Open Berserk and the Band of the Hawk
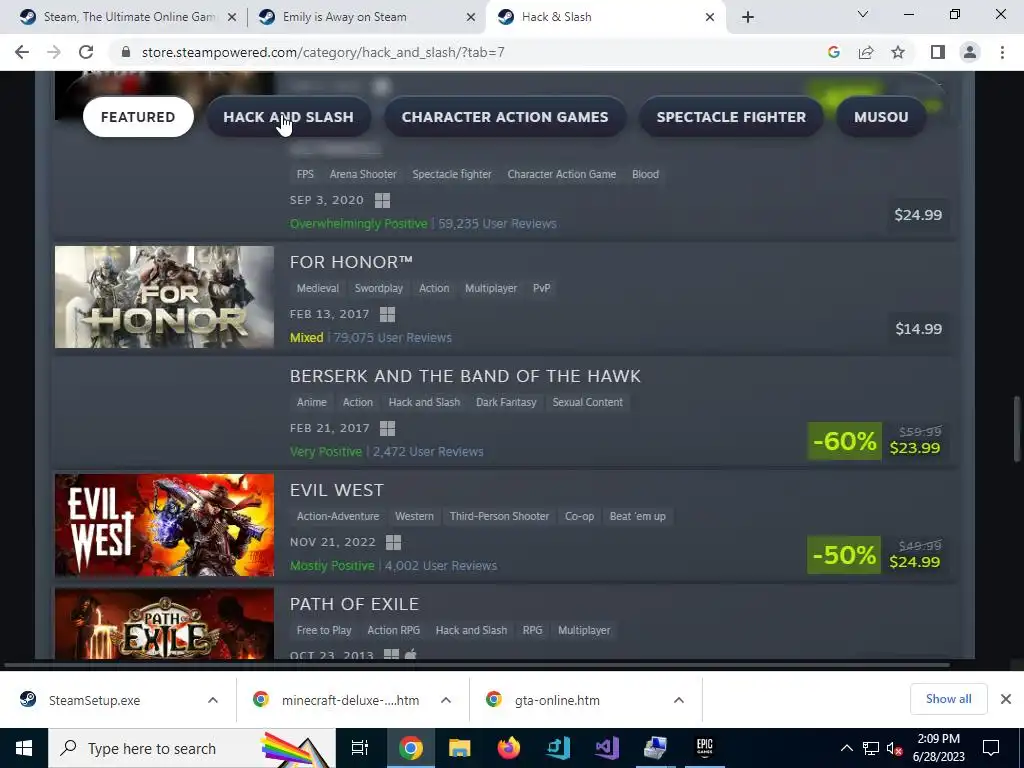This screenshot has height=768, width=1024. [x=465, y=376]
